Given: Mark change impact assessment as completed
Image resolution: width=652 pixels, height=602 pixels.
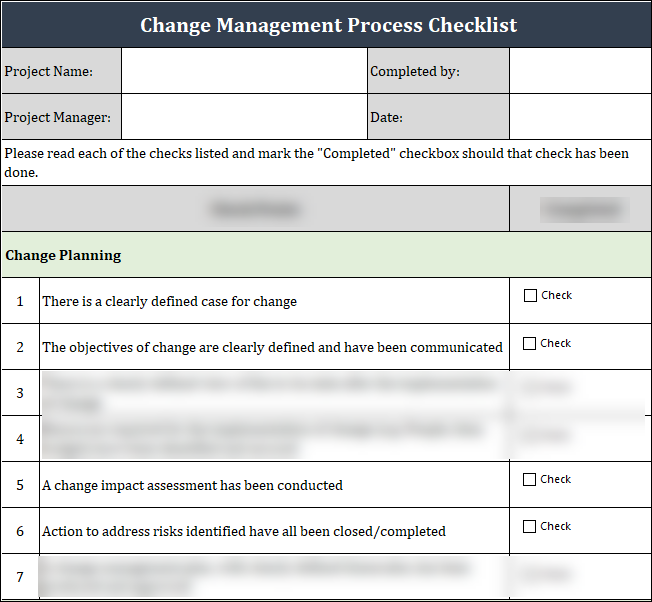Looking at the screenshot, I should [530, 479].
